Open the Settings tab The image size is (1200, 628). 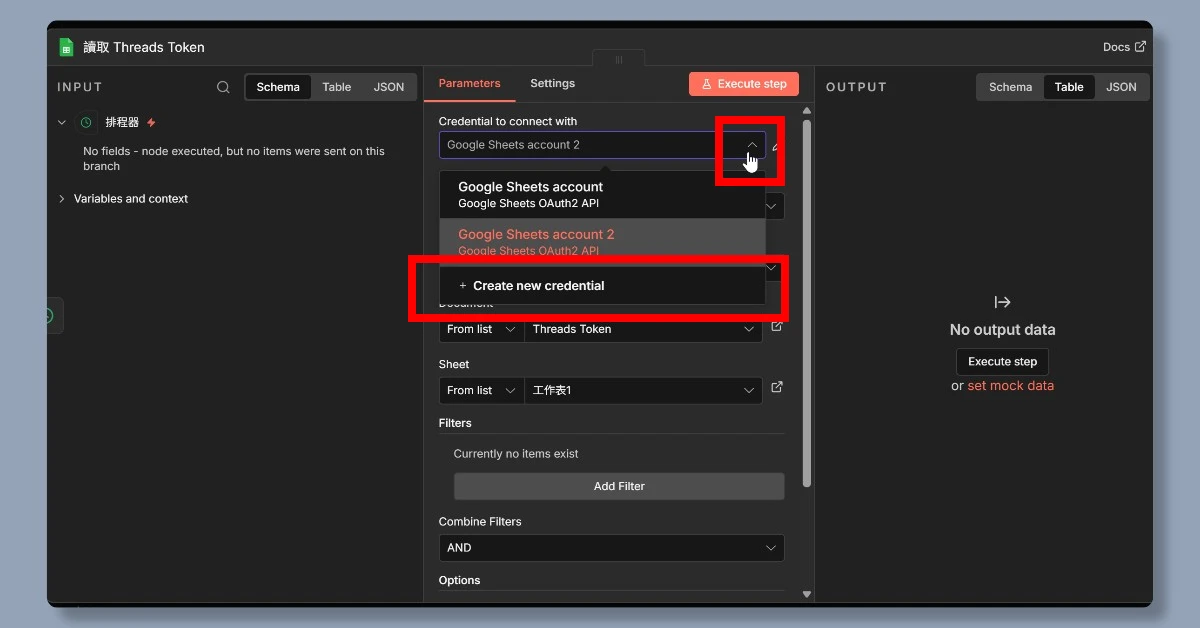point(552,83)
